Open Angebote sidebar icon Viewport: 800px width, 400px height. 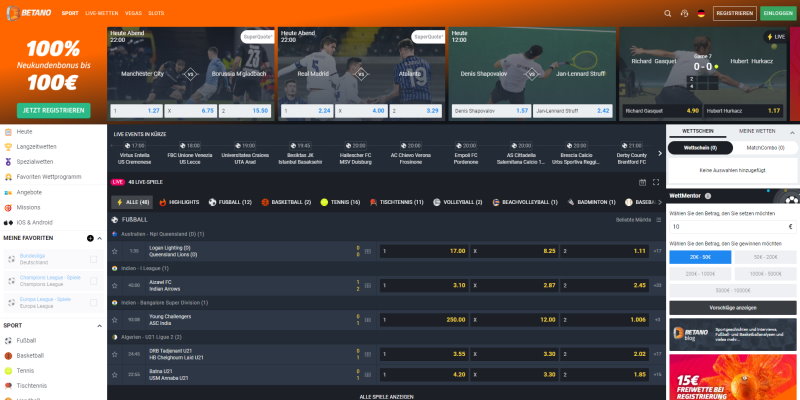pyautogui.click(x=8, y=192)
